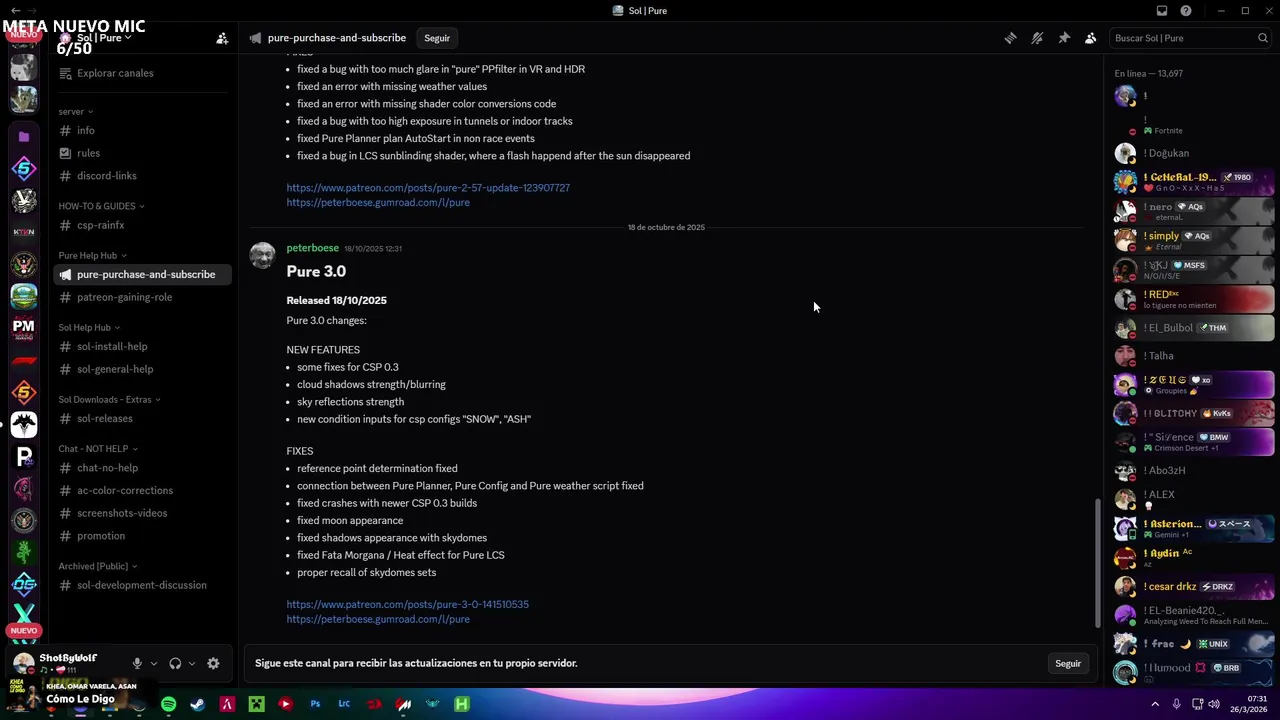Click the search magnifier icon

pyautogui.click(x=1263, y=38)
